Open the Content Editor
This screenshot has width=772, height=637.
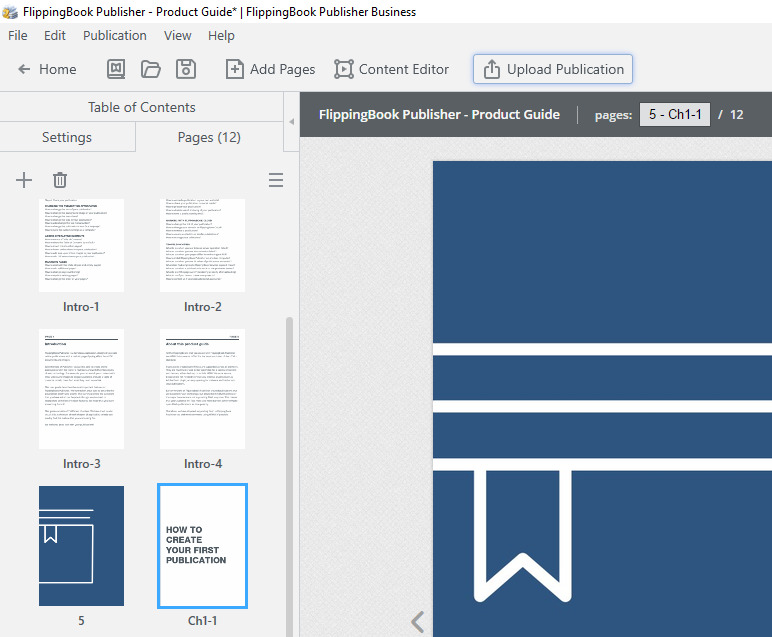[391, 69]
